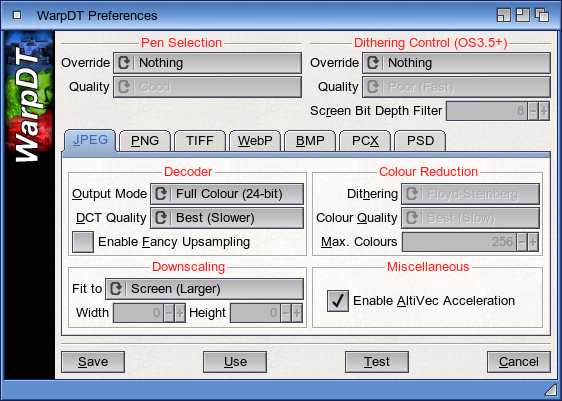Increase Height value with plus button
This screenshot has height=401, width=562.
[297, 313]
